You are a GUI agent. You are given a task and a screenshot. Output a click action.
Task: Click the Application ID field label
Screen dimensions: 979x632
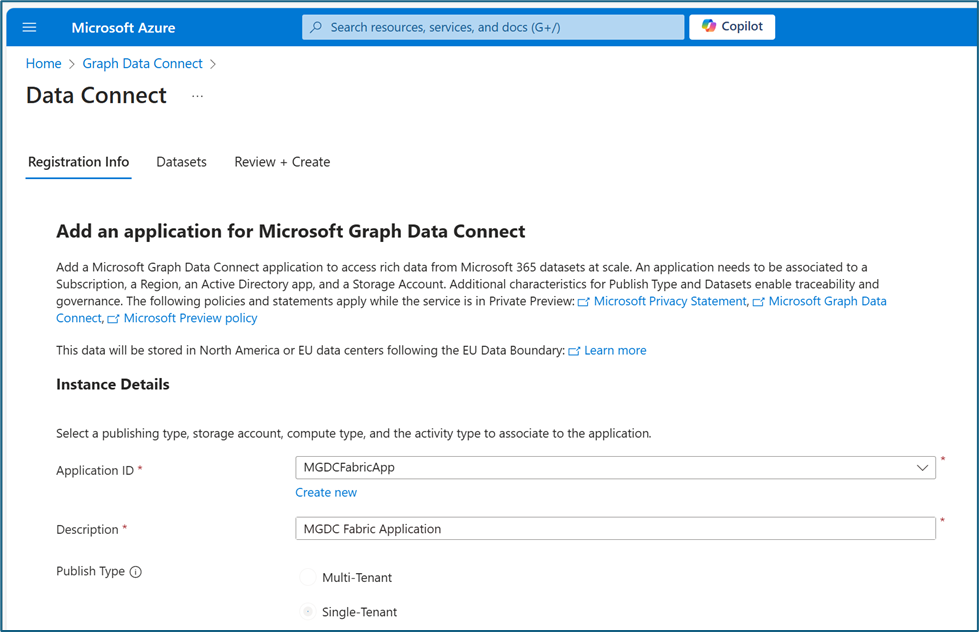pyautogui.click(x=95, y=470)
